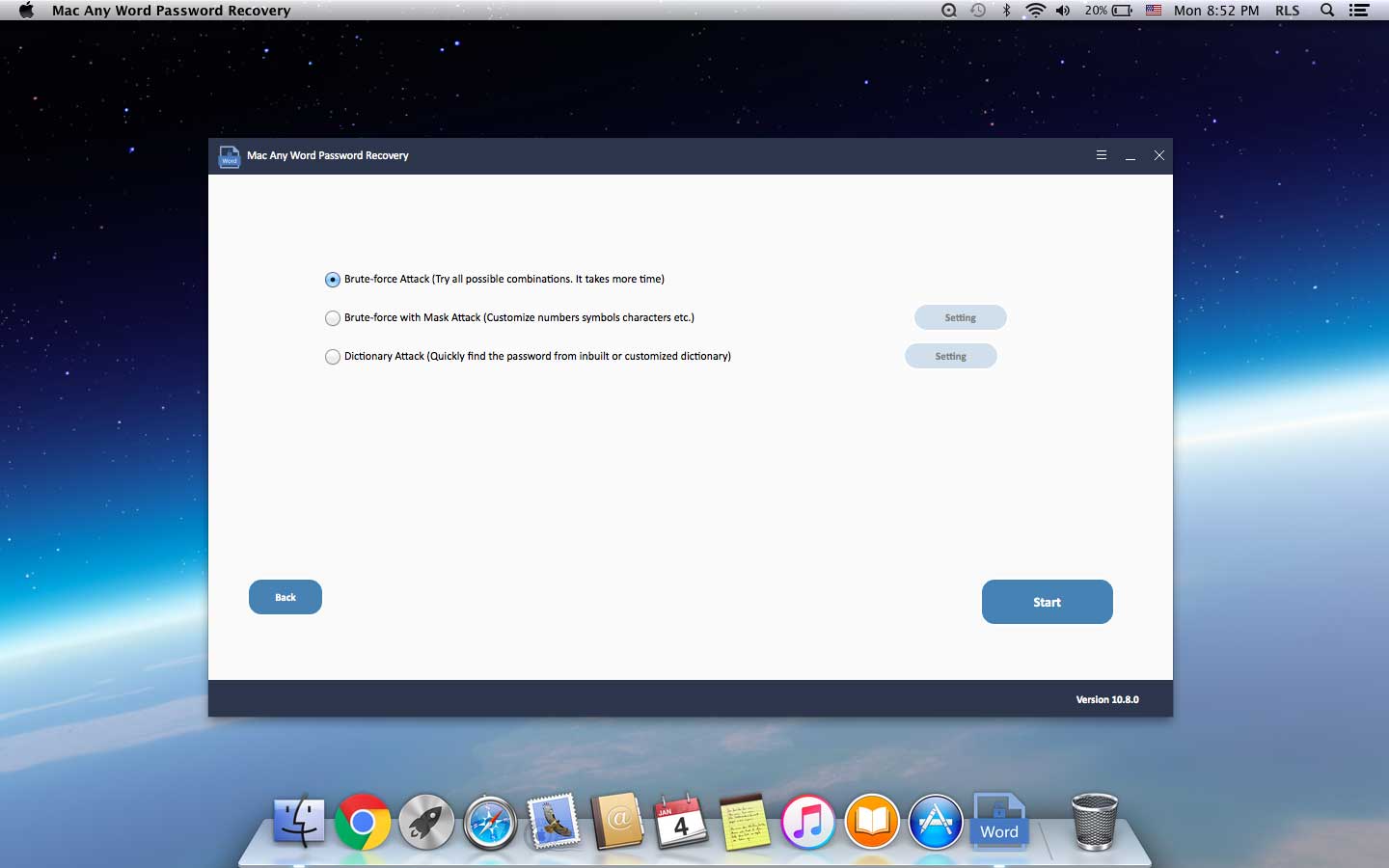Open Google Chrome from the dock

(x=363, y=822)
